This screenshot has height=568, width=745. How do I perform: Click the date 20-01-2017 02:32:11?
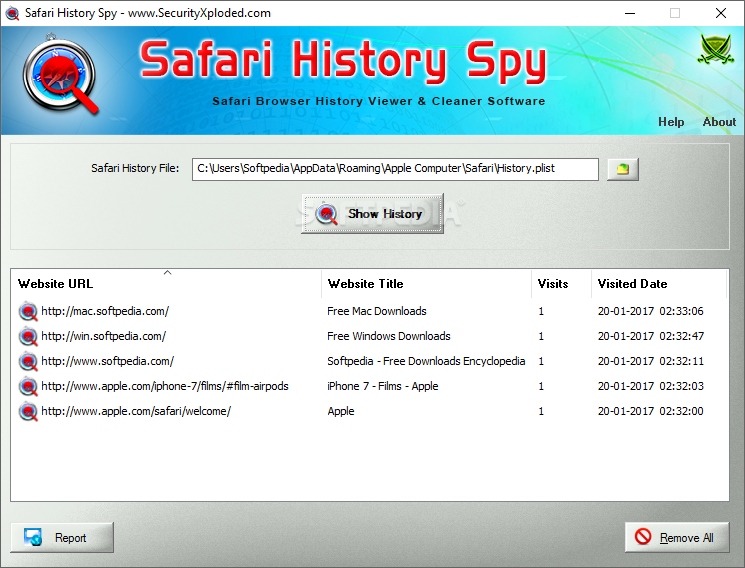pos(650,361)
